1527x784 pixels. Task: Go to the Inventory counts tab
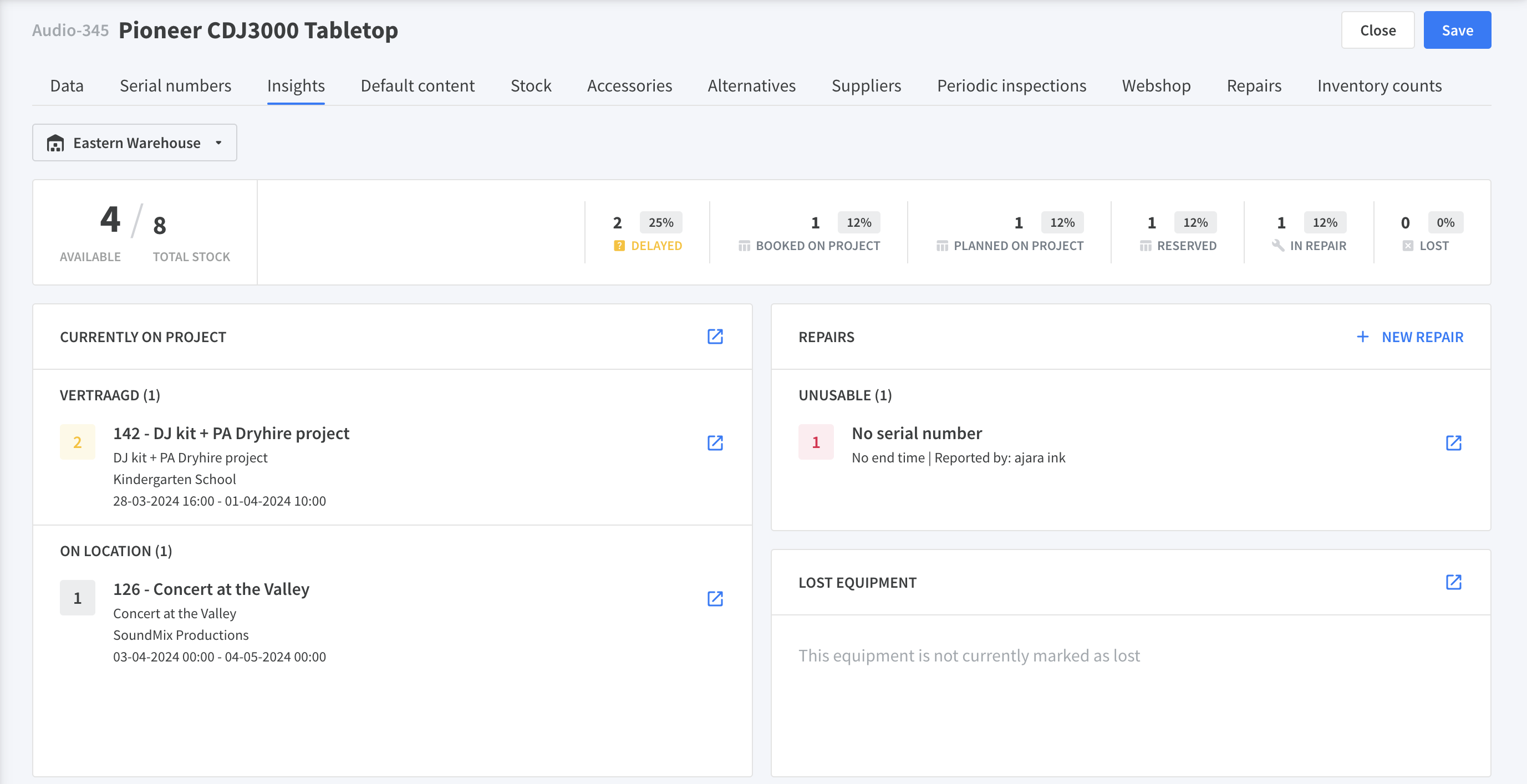click(x=1380, y=85)
